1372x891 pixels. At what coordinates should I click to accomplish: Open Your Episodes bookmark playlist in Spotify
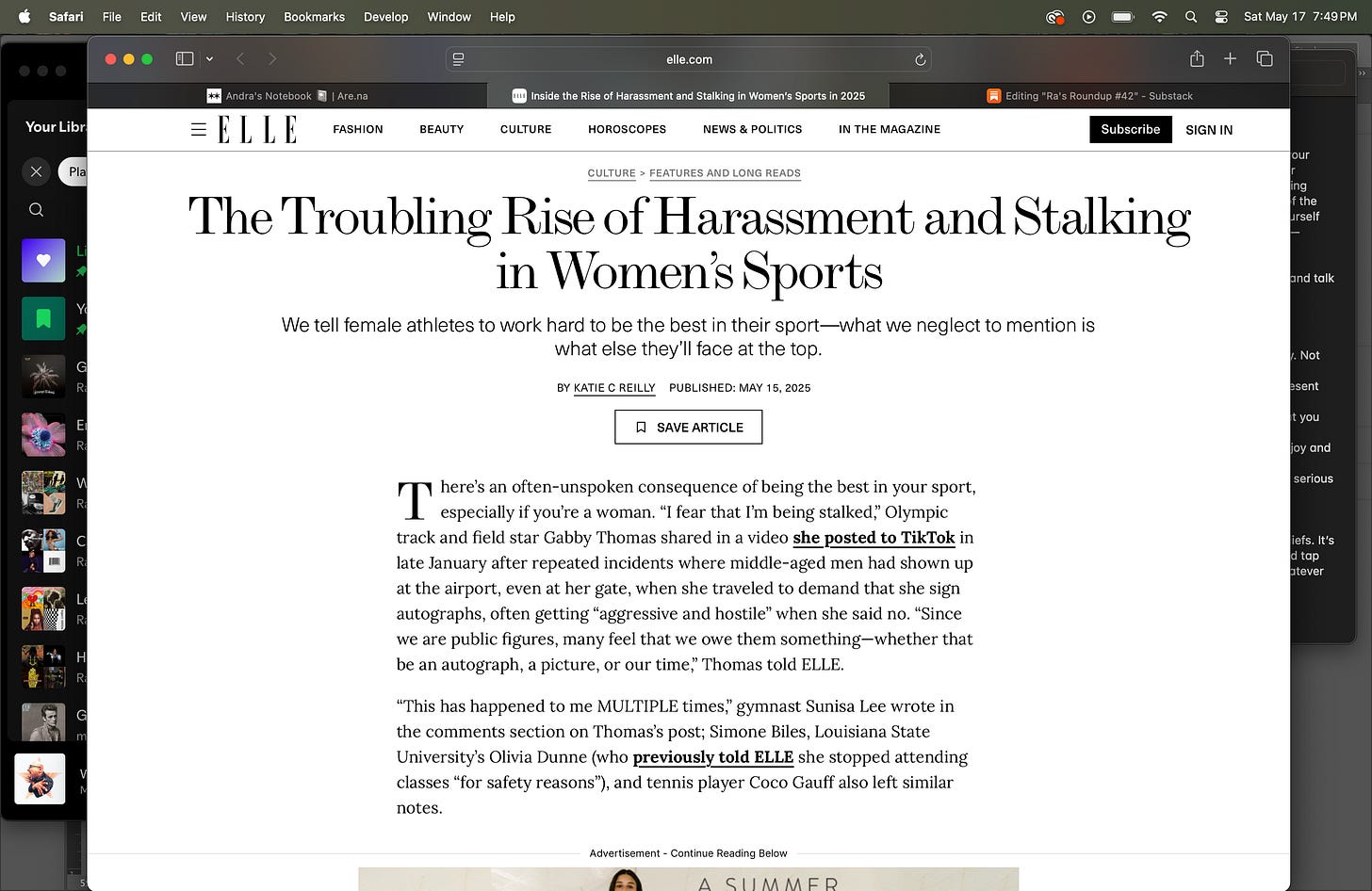click(43, 318)
